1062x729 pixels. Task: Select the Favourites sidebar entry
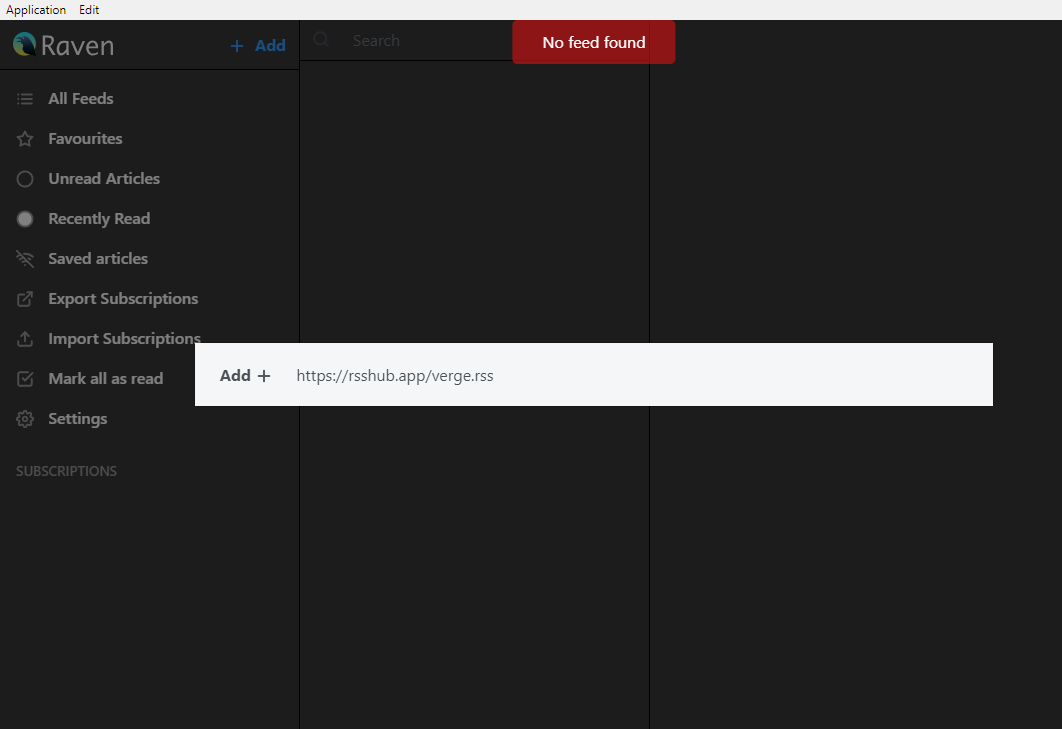86,138
